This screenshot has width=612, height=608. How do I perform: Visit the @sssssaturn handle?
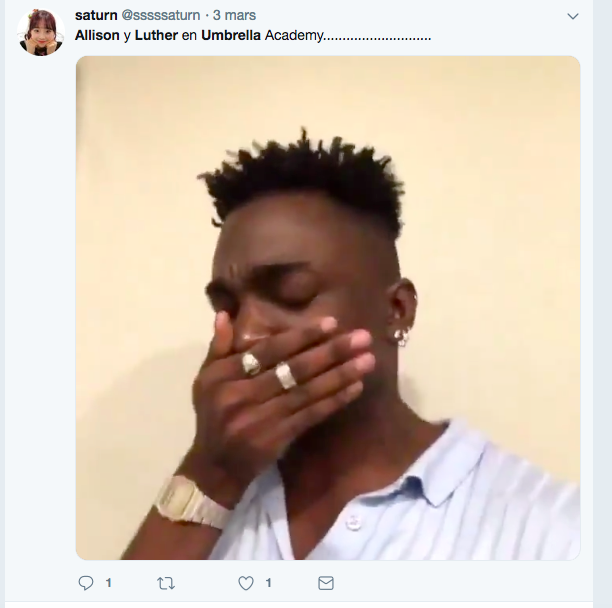[161, 15]
